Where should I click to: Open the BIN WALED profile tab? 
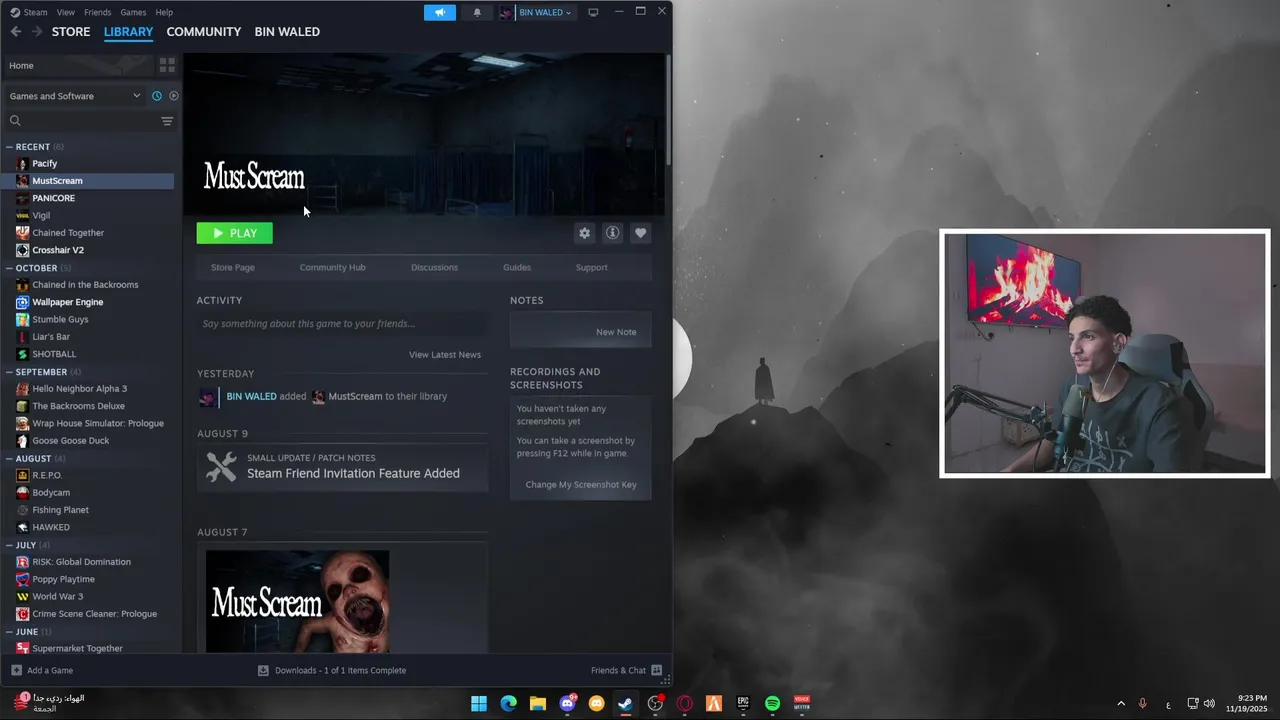point(287,32)
